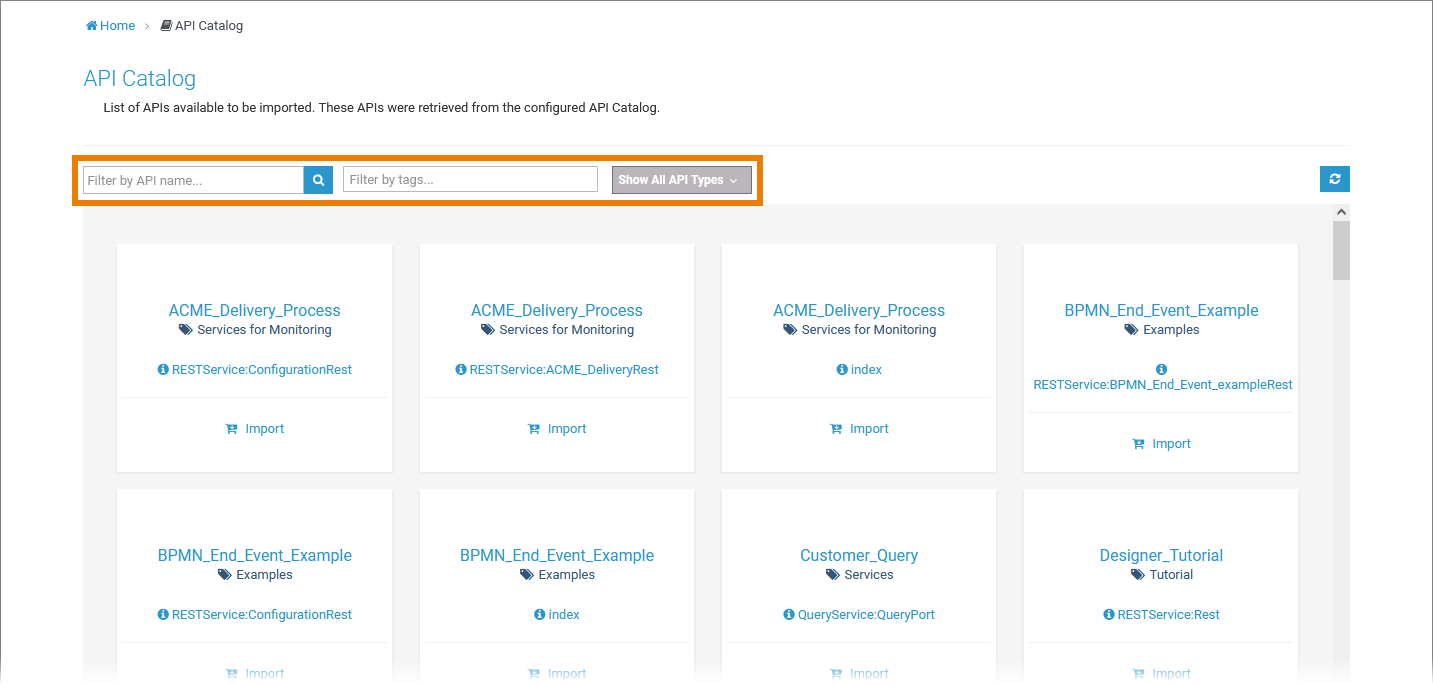Image resolution: width=1433 pixels, height=685 pixels.
Task: Open RESTService:Rest service link
Action: pos(1168,615)
